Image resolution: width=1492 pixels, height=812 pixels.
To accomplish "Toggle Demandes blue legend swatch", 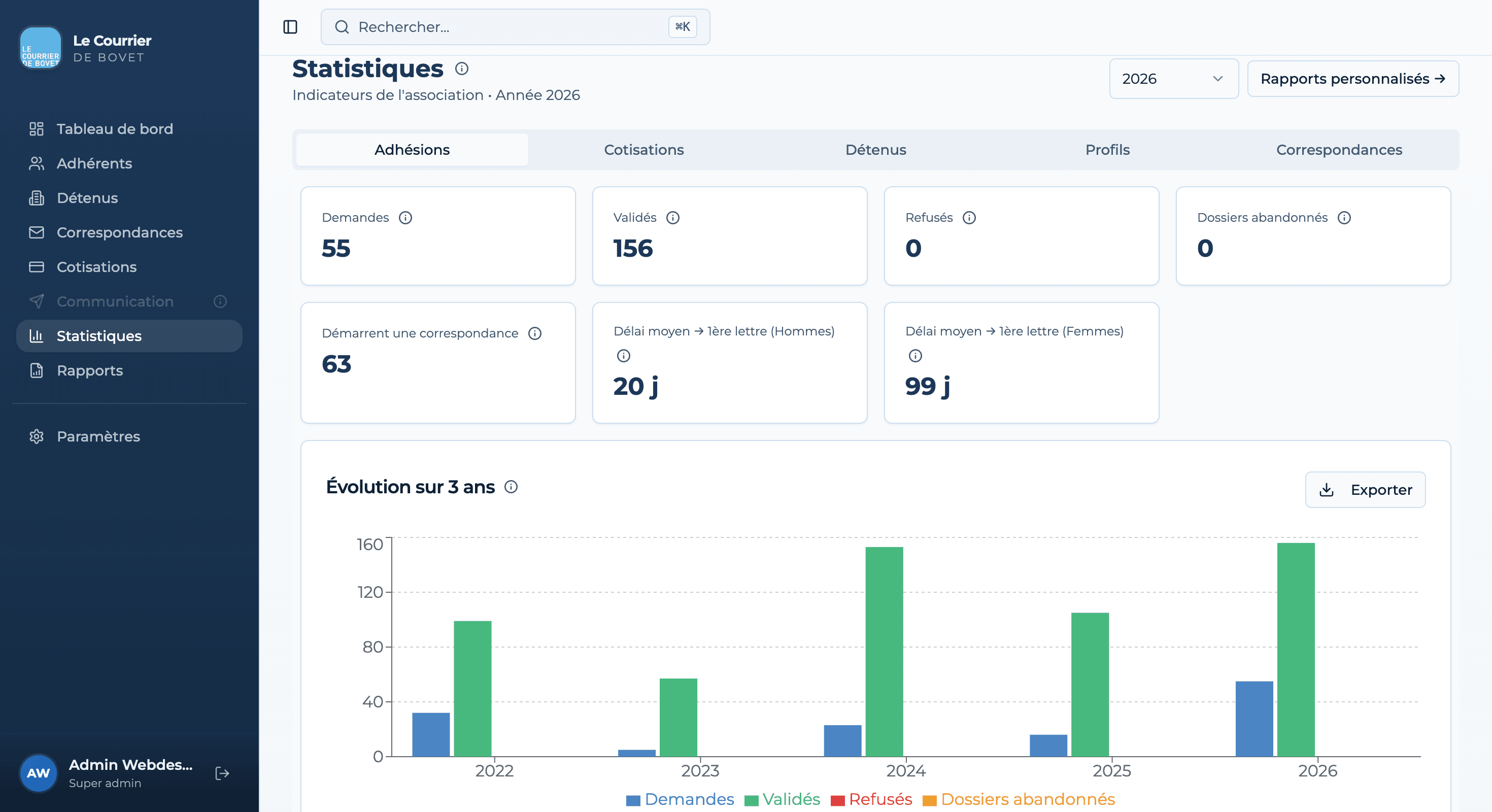I will [x=633, y=800].
